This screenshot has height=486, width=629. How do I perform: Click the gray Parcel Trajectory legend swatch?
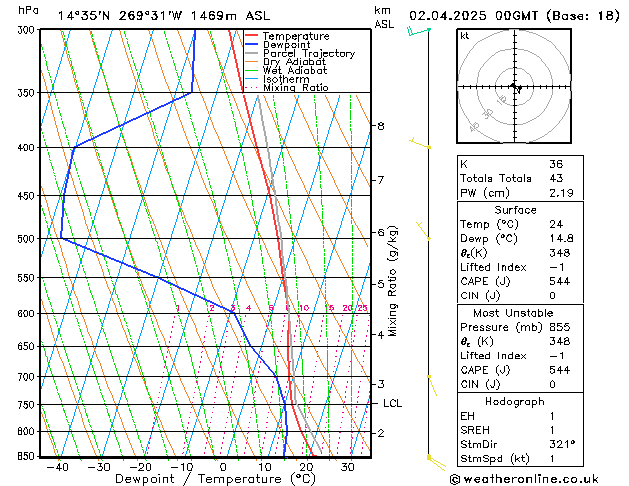point(252,53)
